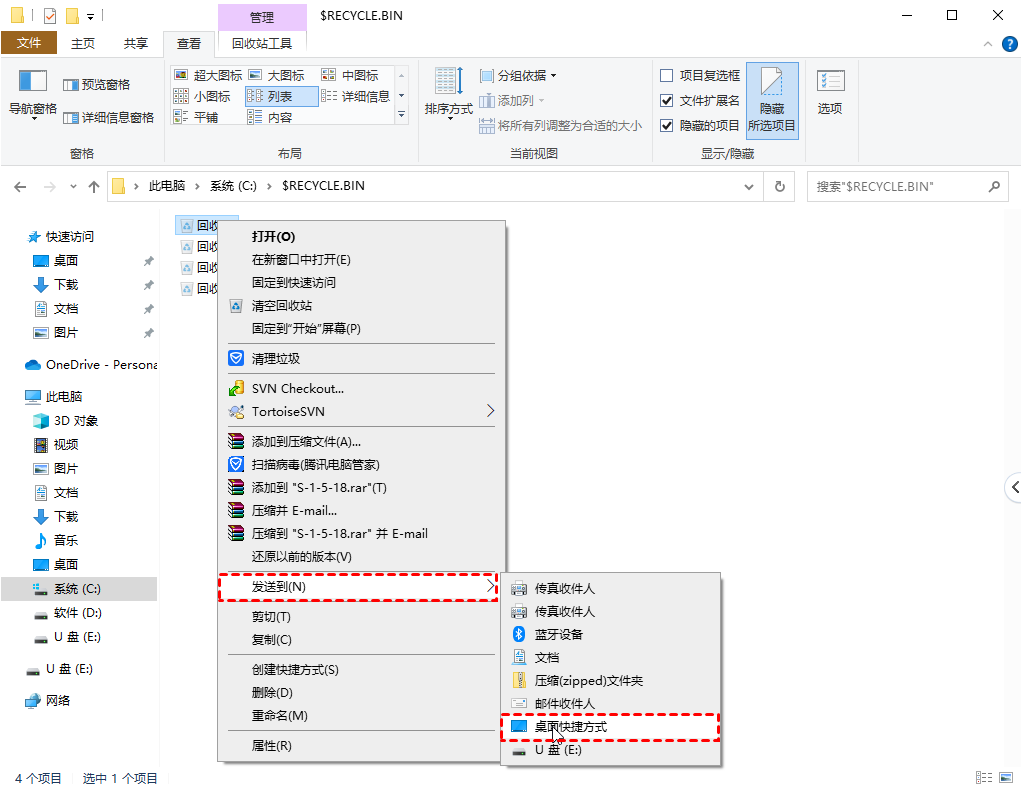
Task: Enable the 项目复选框 checkbox
Action: pyautogui.click(x=667, y=75)
